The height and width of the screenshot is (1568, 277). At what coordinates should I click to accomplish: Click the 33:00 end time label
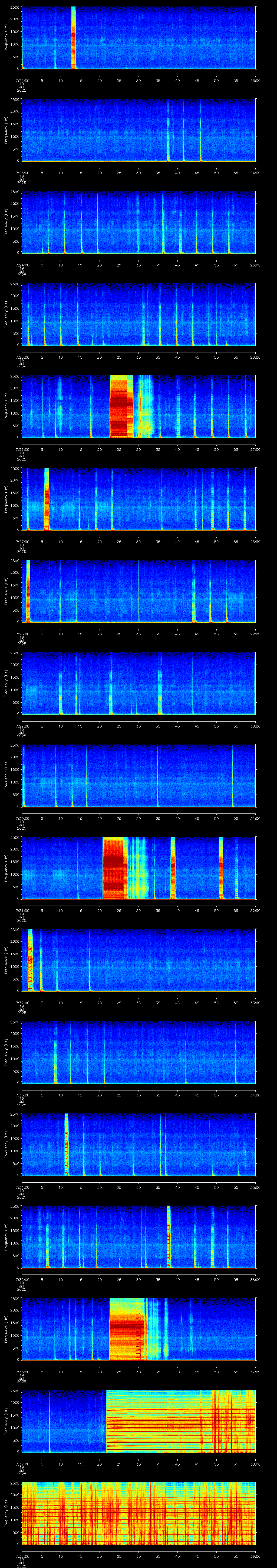[256, 1003]
